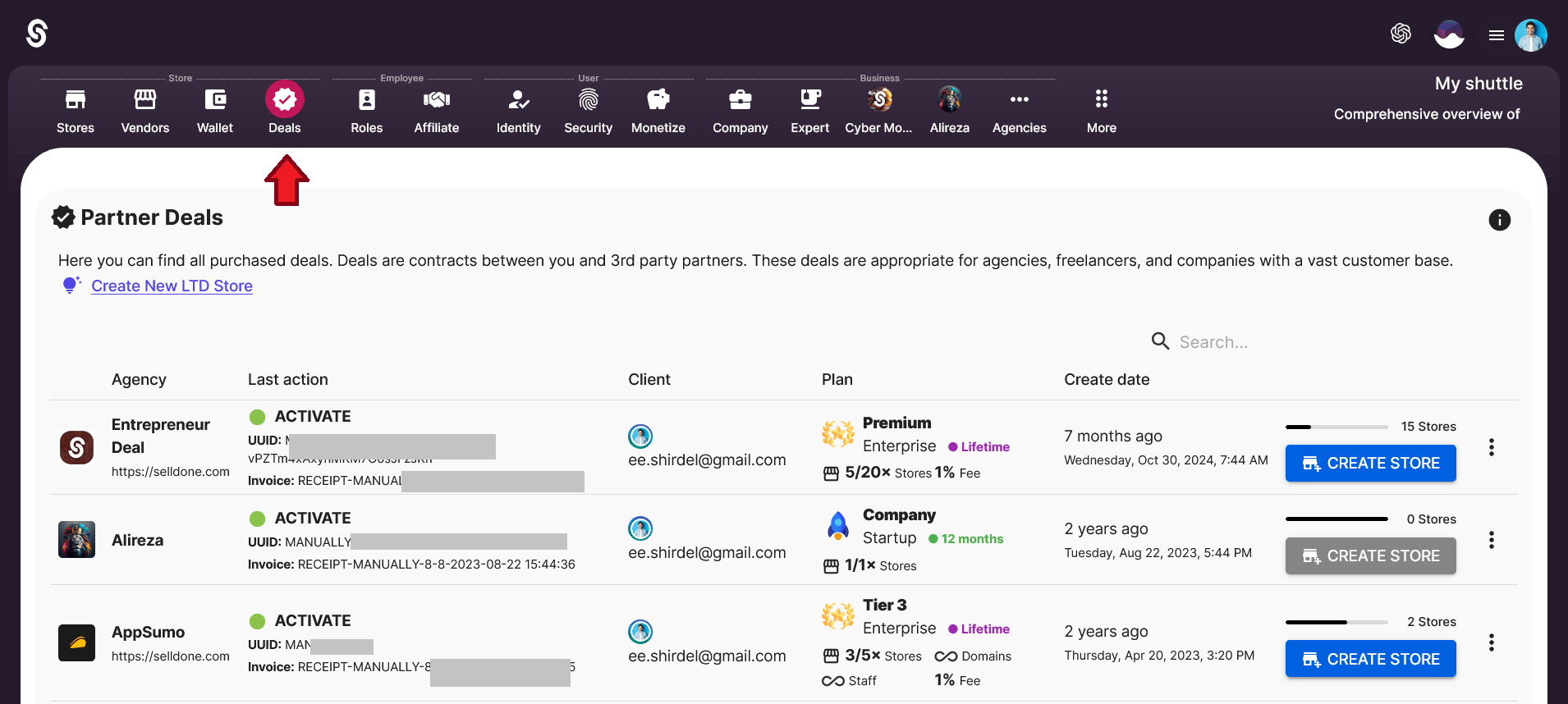Expand the More menu

click(1102, 111)
